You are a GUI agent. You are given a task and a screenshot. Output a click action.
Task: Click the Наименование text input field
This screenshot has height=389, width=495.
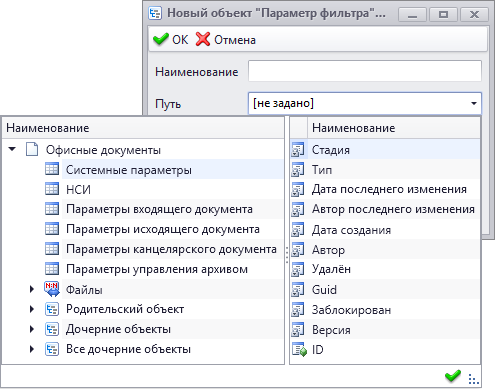365,71
